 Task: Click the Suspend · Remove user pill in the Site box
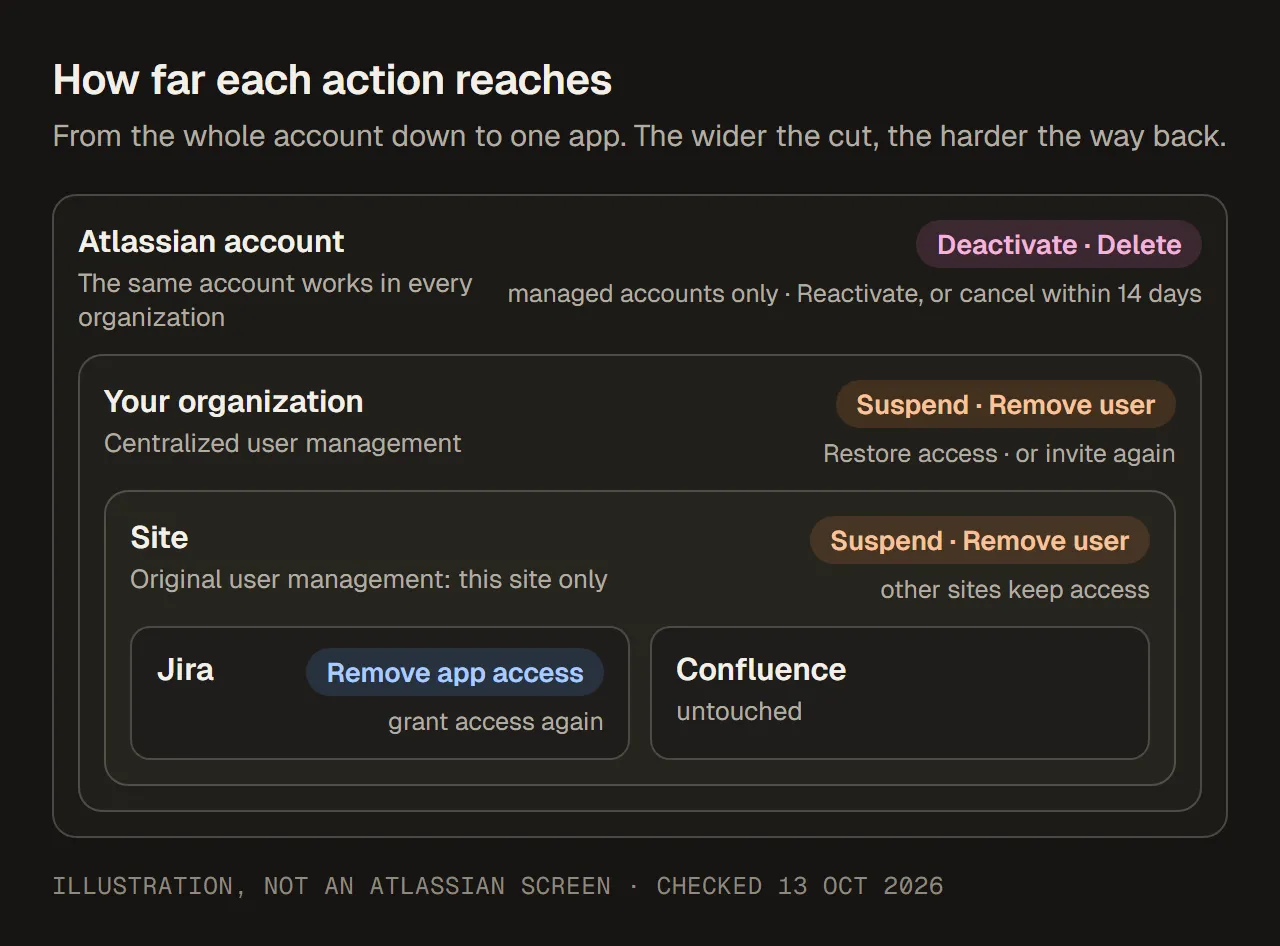coord(980,541)
